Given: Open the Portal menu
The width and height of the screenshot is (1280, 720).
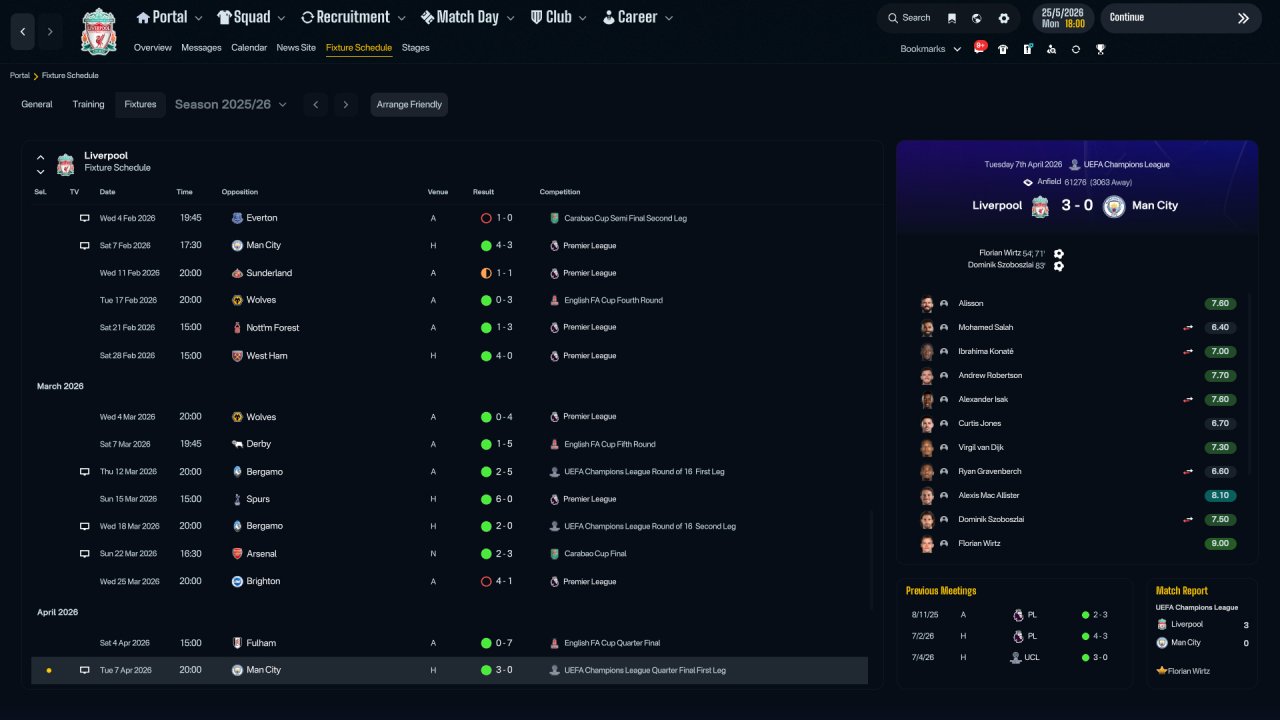Looking at the screenshot, I should 170,17.
